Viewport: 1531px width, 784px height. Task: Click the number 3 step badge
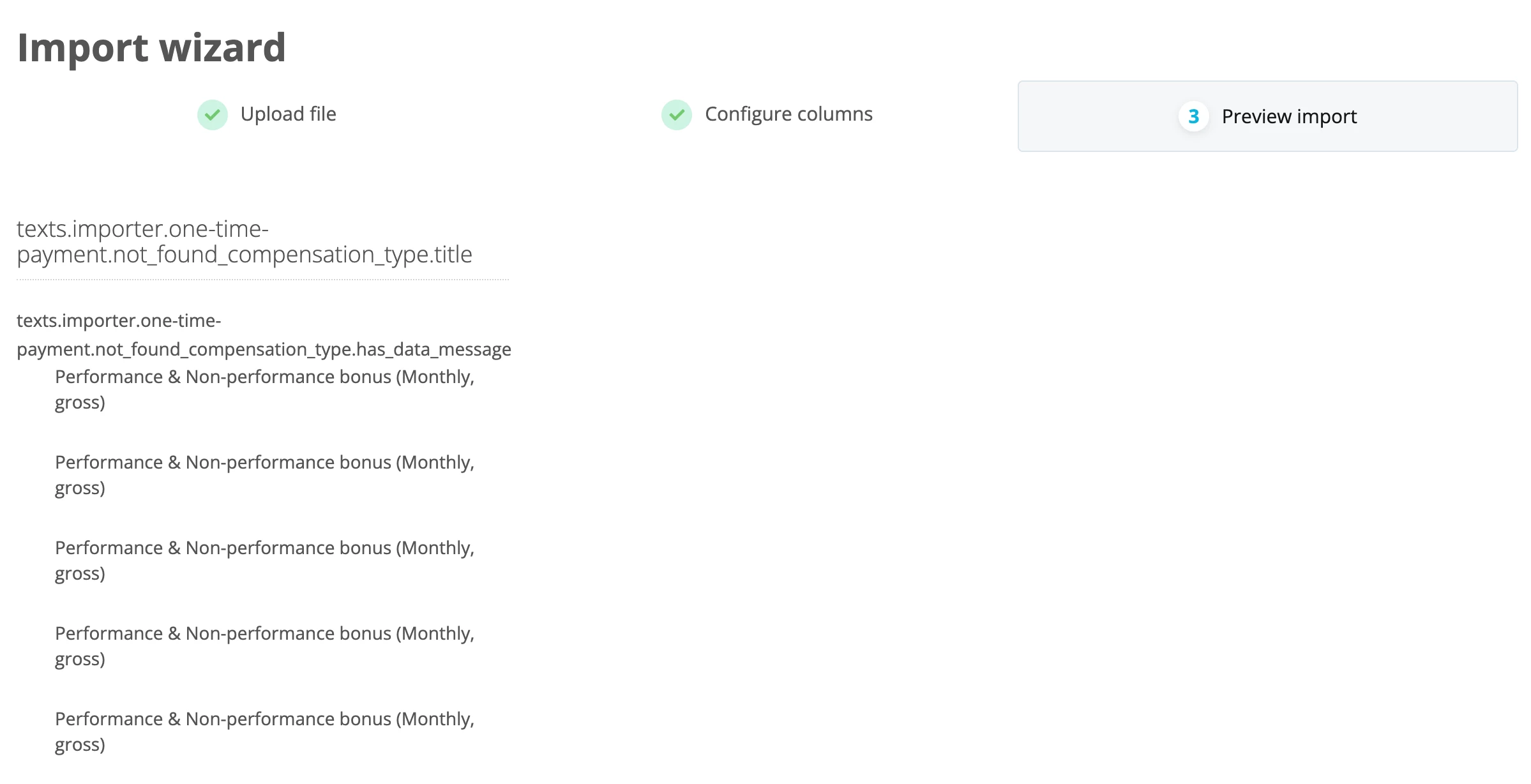point(1193,117)
